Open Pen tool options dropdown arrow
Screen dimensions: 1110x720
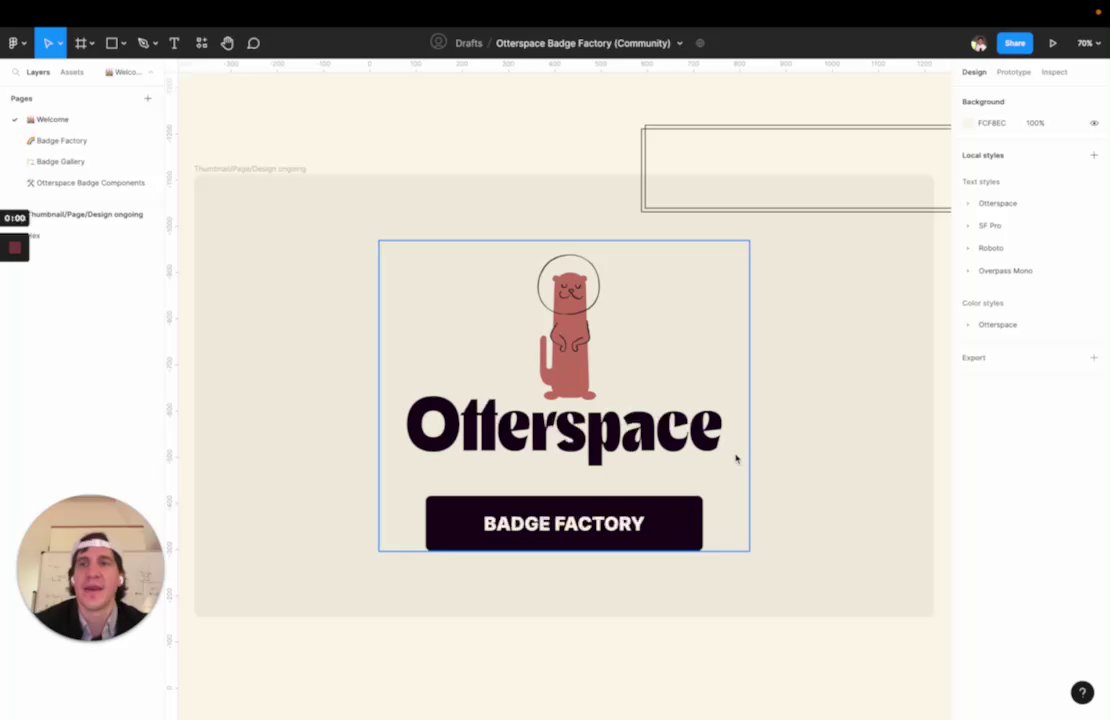[x=155, y=44]
